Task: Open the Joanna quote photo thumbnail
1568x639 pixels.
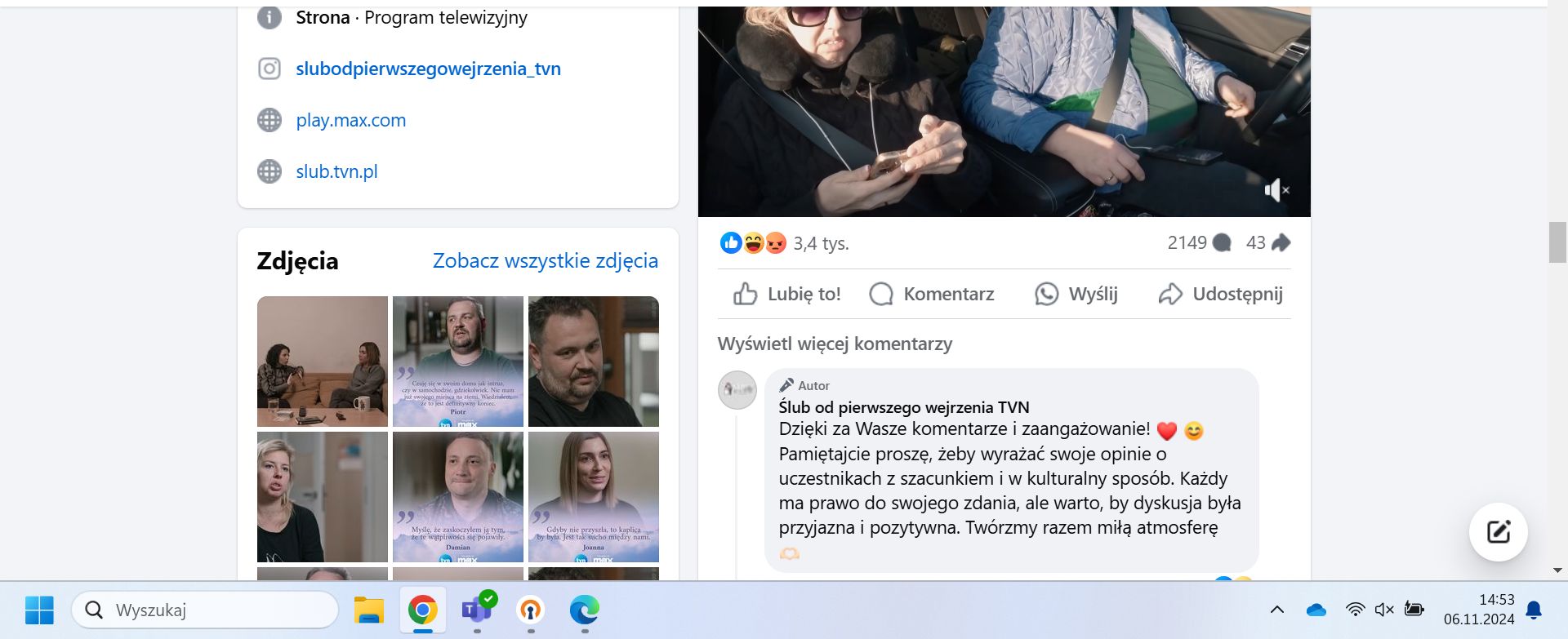Action: pyautogui.click(x=594, y=497)
